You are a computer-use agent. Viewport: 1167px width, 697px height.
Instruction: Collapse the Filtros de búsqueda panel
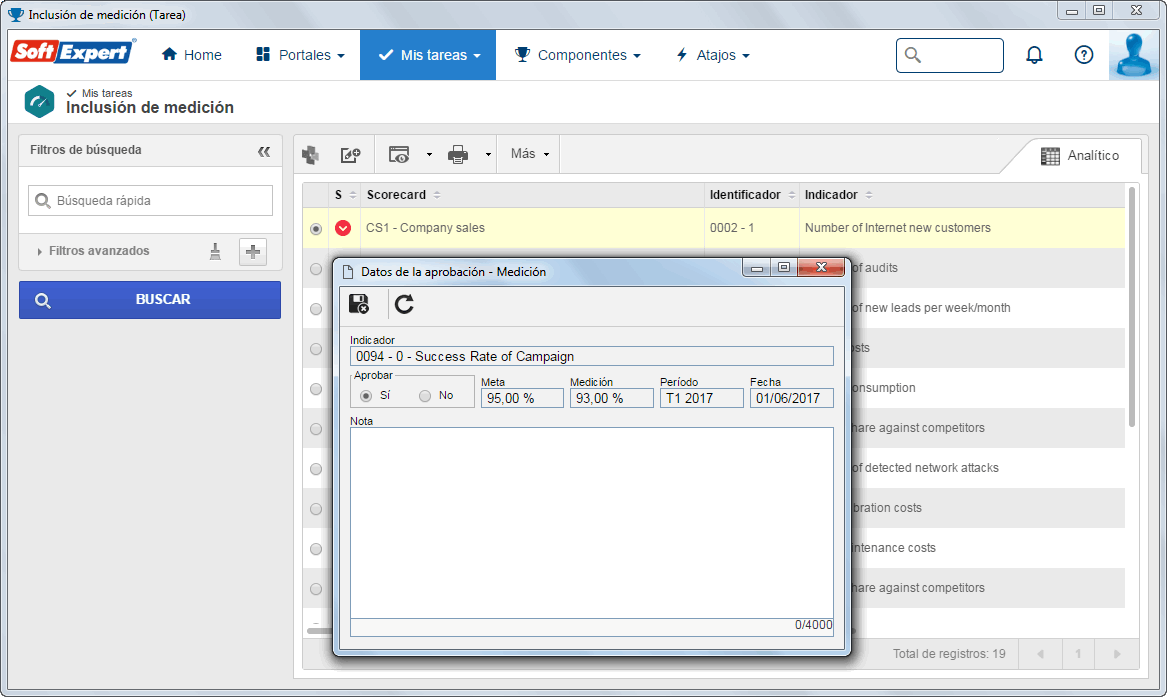[263, 151]
